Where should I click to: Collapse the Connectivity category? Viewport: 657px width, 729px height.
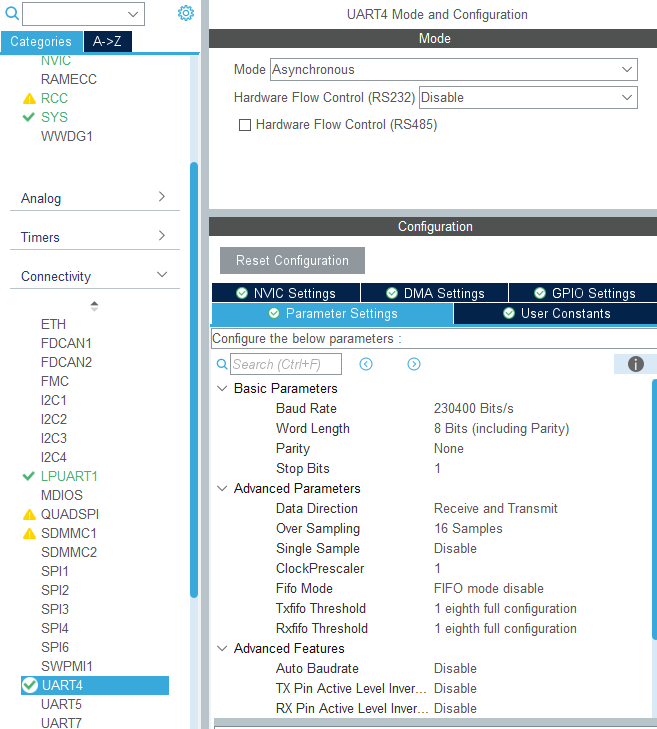95,277
